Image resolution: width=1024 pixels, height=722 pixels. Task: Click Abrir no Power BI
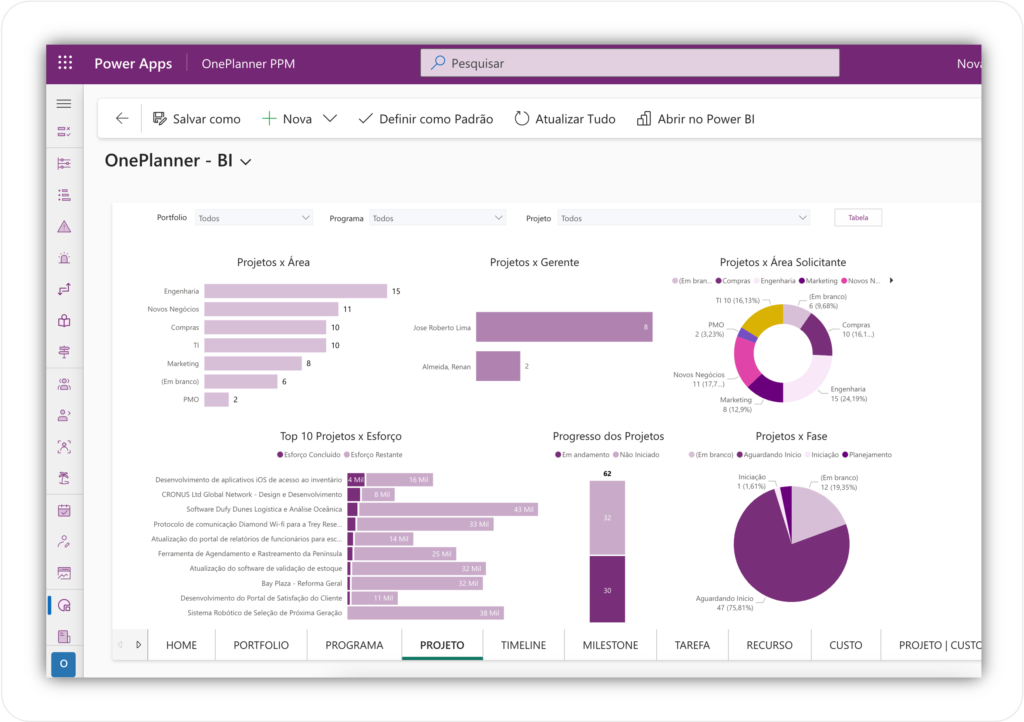696,119
